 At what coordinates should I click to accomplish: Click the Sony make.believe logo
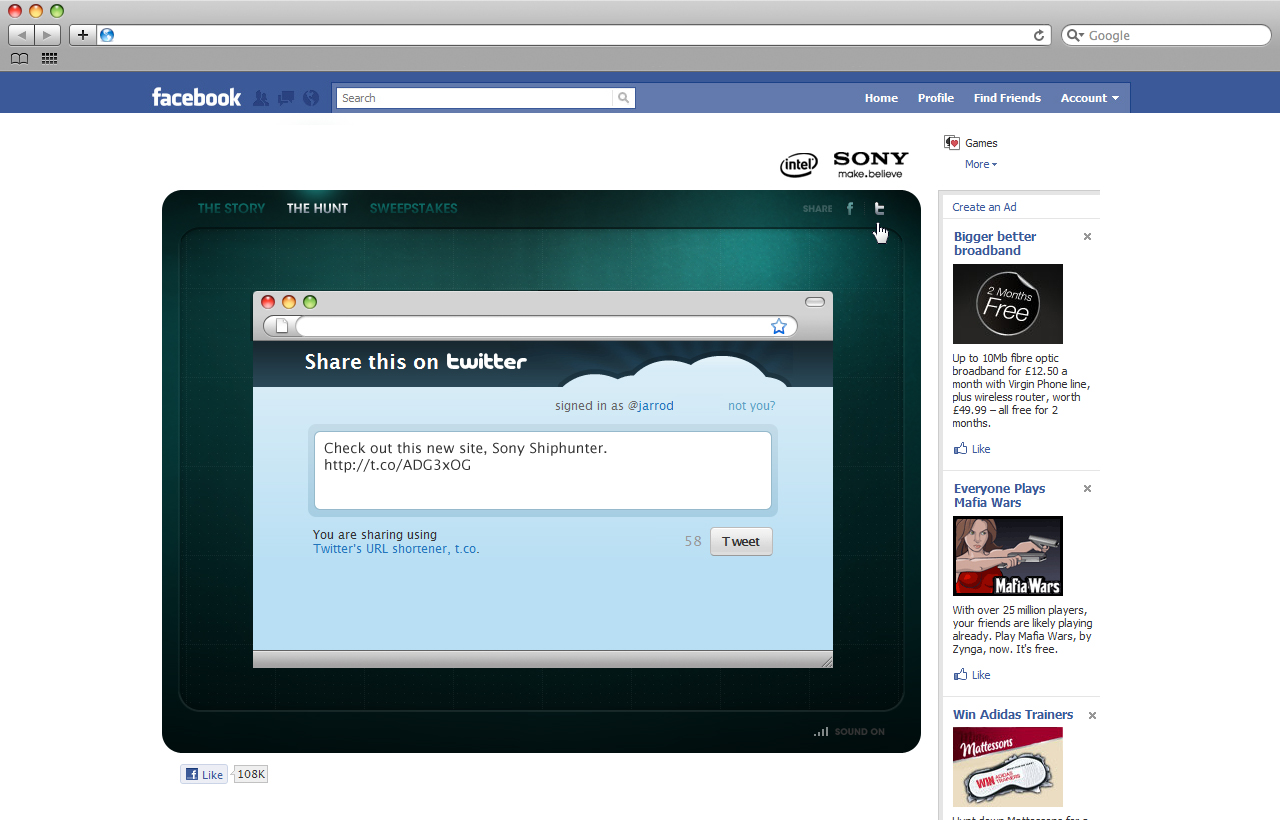[x=871, y=165]
